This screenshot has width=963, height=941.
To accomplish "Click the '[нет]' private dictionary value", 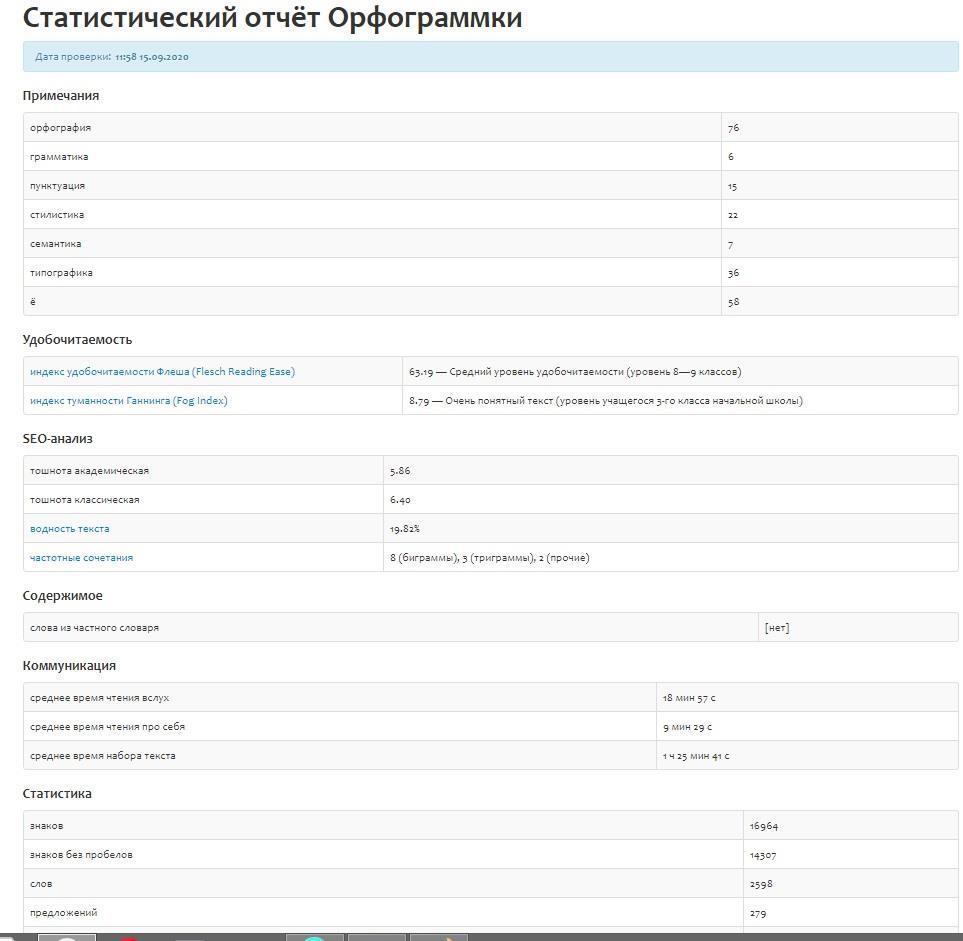I will tap(776, 628).
